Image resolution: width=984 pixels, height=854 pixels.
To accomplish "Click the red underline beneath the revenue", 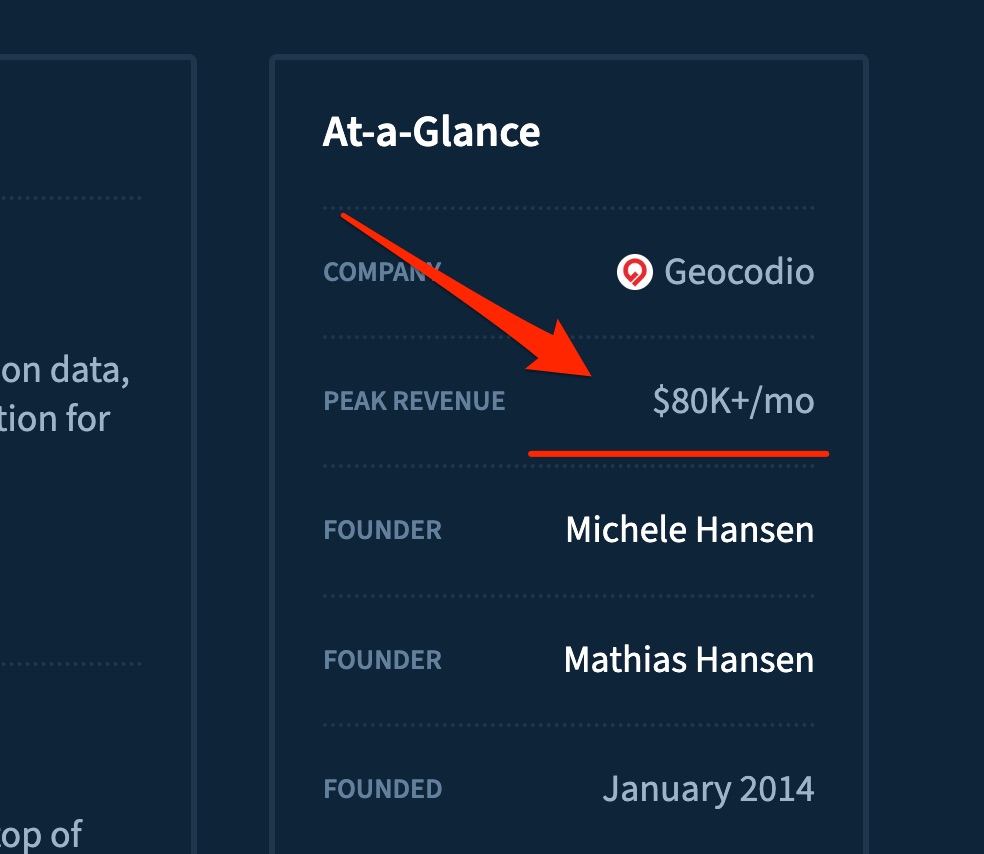I will 678,453.
